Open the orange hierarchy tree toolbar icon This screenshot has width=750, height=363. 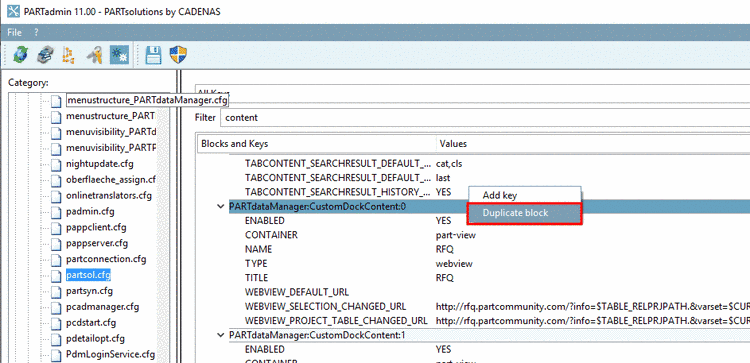[68, 55]
